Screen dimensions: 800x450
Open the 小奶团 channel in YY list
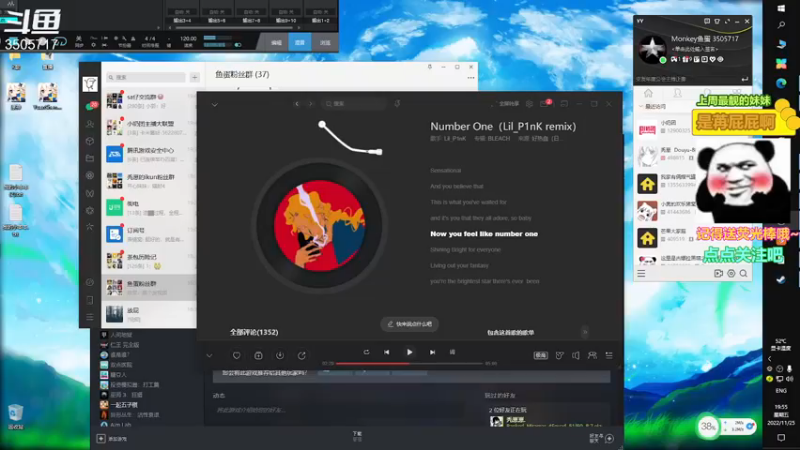(x=668, y=127)
